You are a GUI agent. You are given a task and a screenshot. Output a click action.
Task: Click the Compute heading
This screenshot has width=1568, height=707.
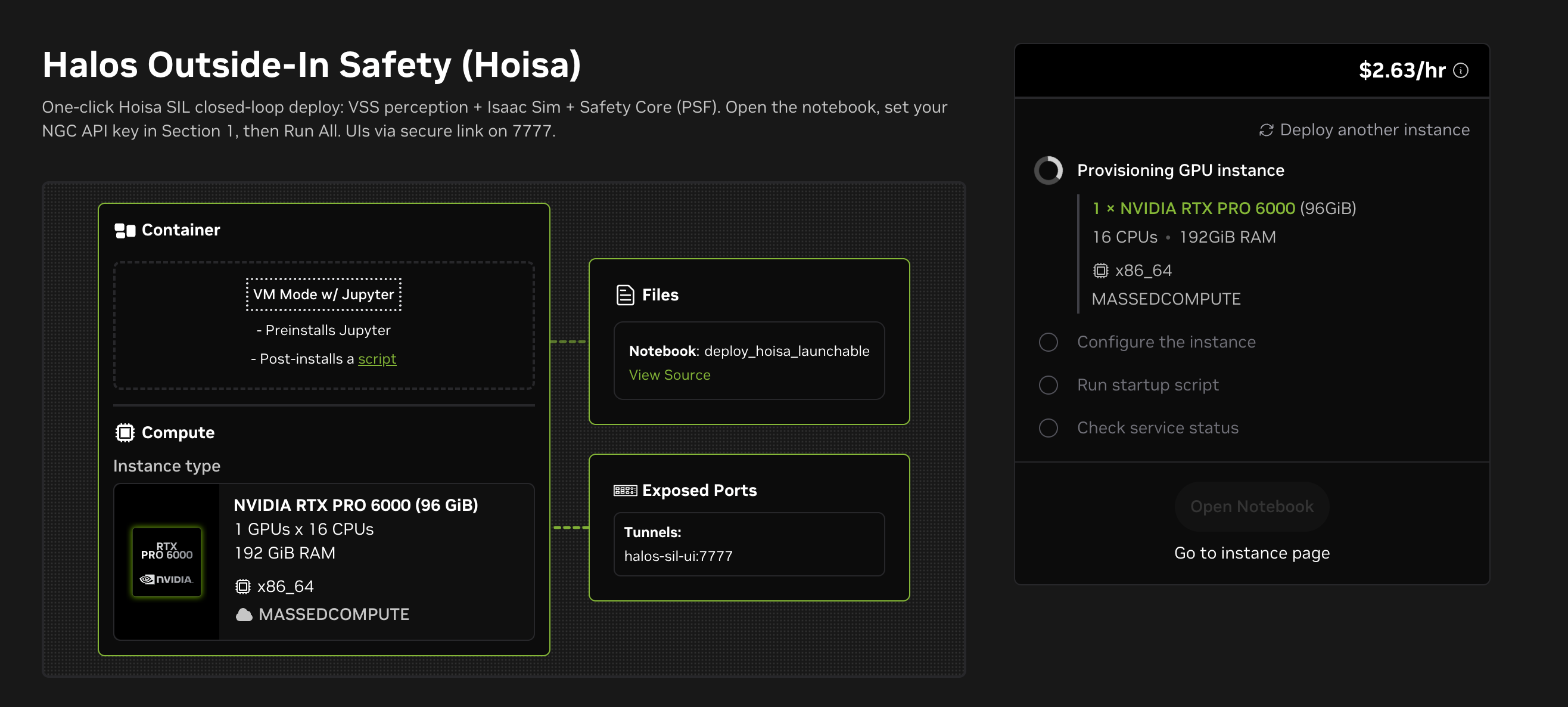(x=178, y=433)
